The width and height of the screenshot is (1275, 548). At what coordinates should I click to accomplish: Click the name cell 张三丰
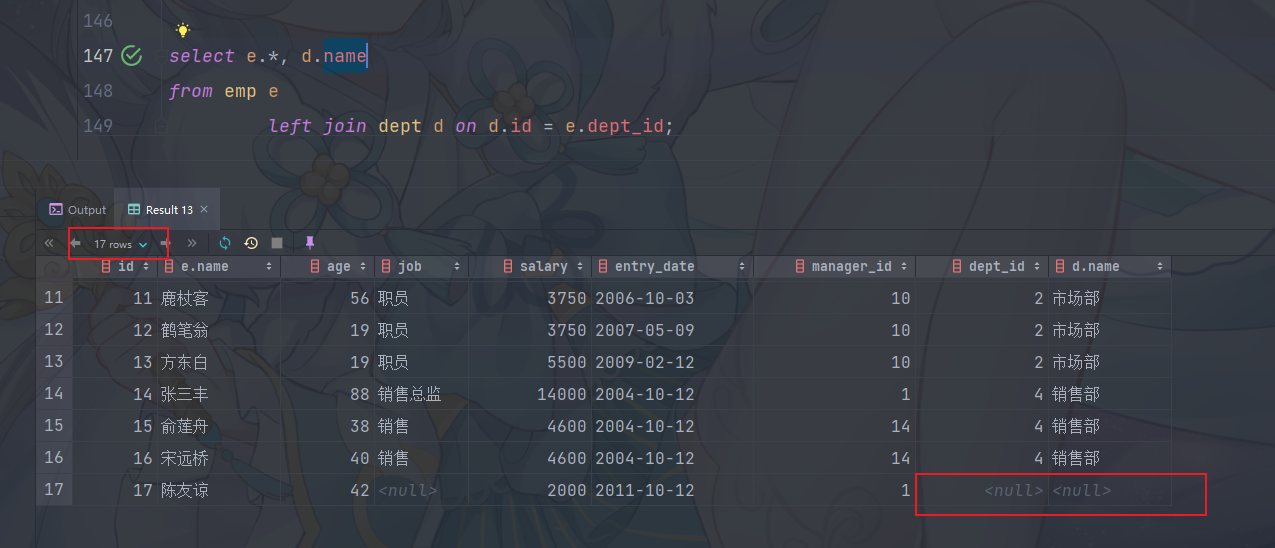click(184, 394)
